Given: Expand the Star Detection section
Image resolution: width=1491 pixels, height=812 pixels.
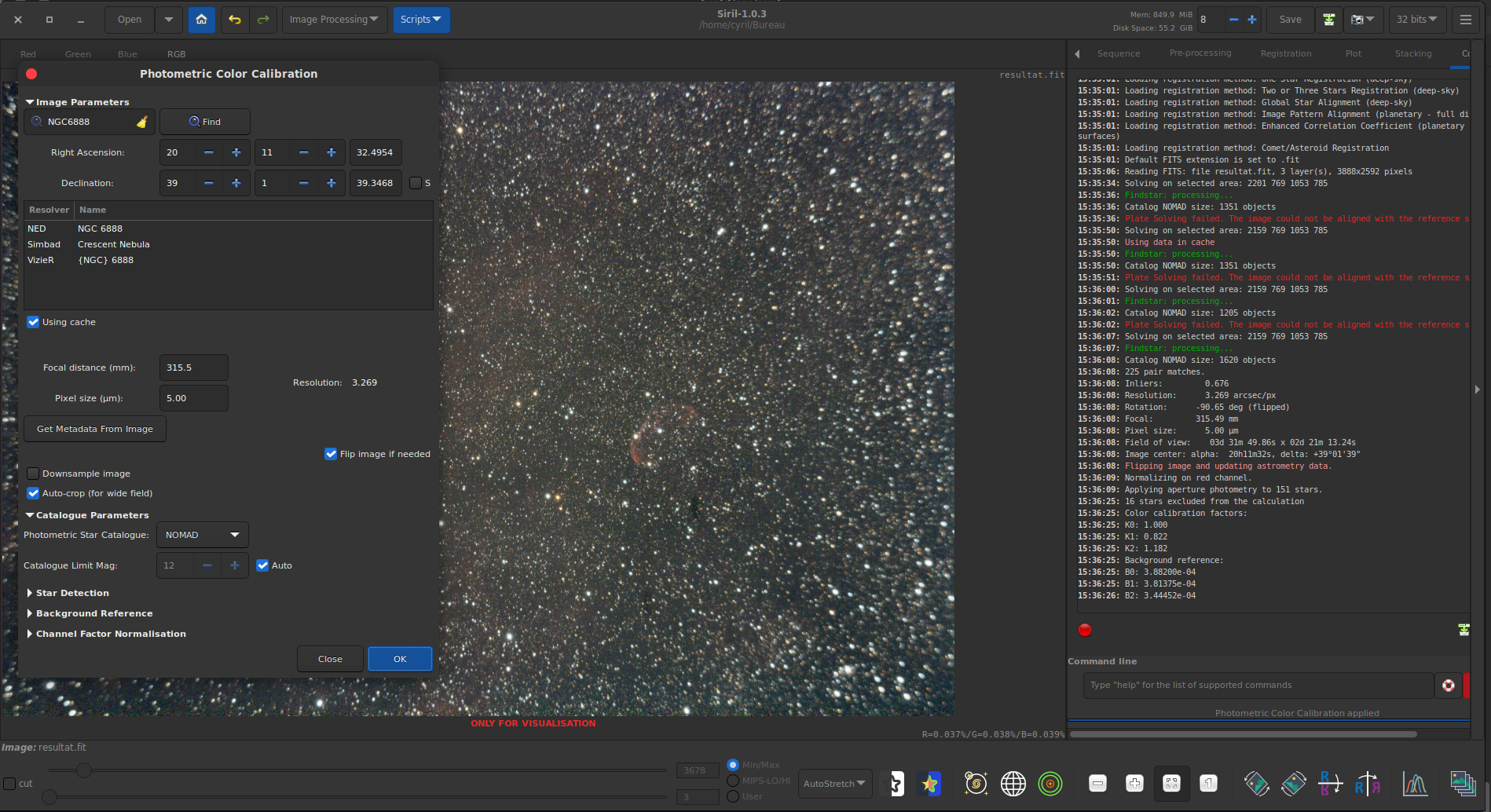Looking at the screenshot, I should 72,593.
